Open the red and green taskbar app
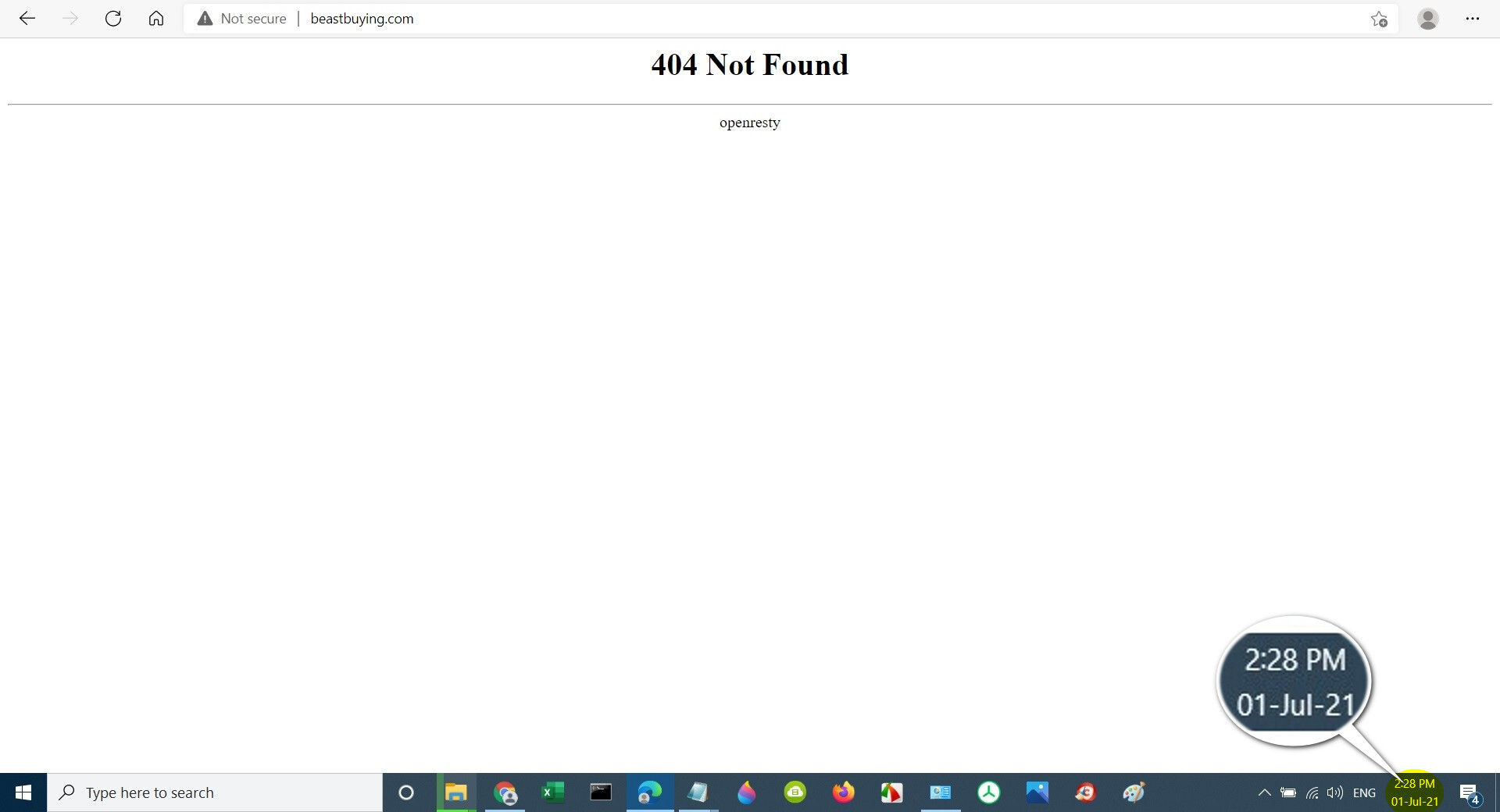The image size is (1500, 812). point(891,792)
